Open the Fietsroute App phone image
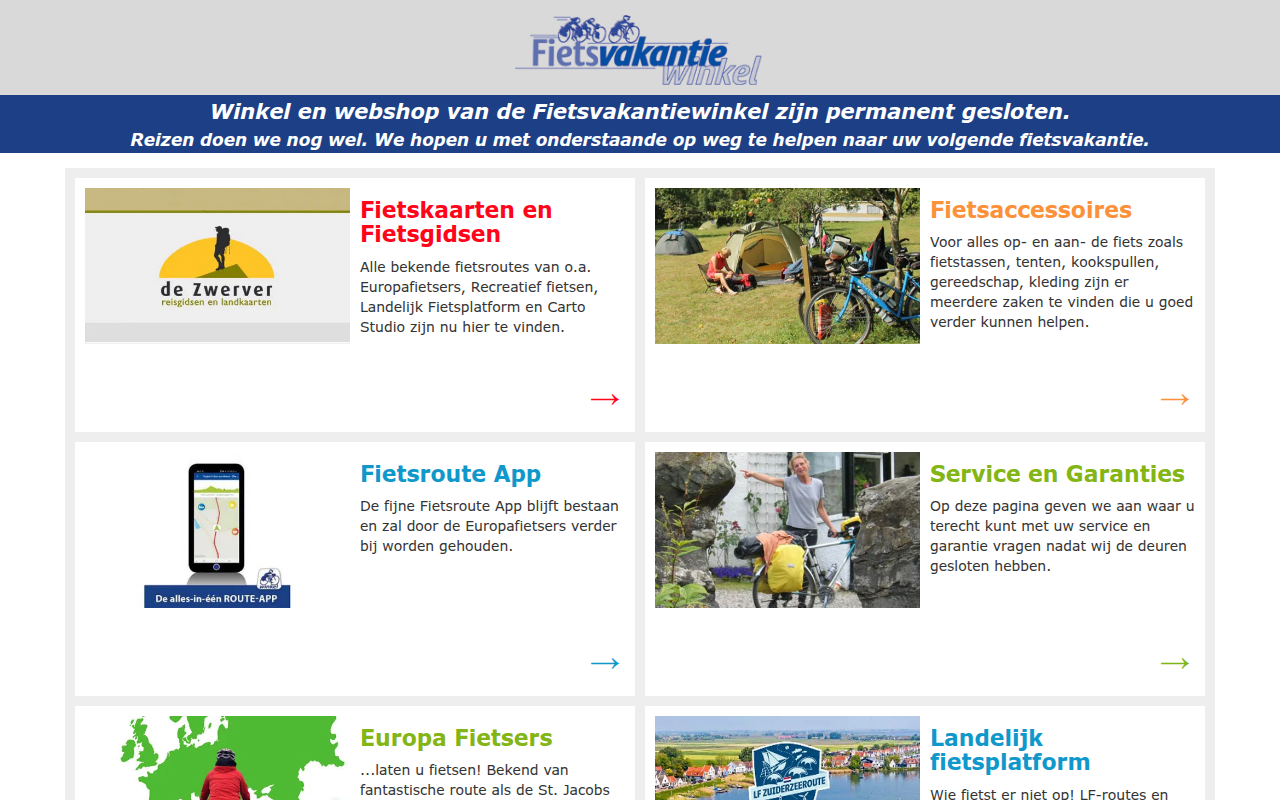This screenshot has width=1280, height=800. coord(217,530)
